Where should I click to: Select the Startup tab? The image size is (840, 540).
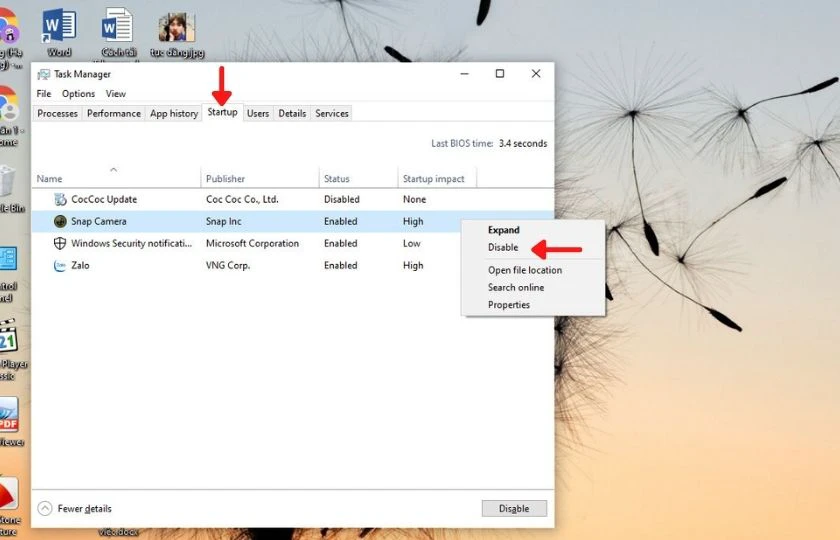point(222,112)
